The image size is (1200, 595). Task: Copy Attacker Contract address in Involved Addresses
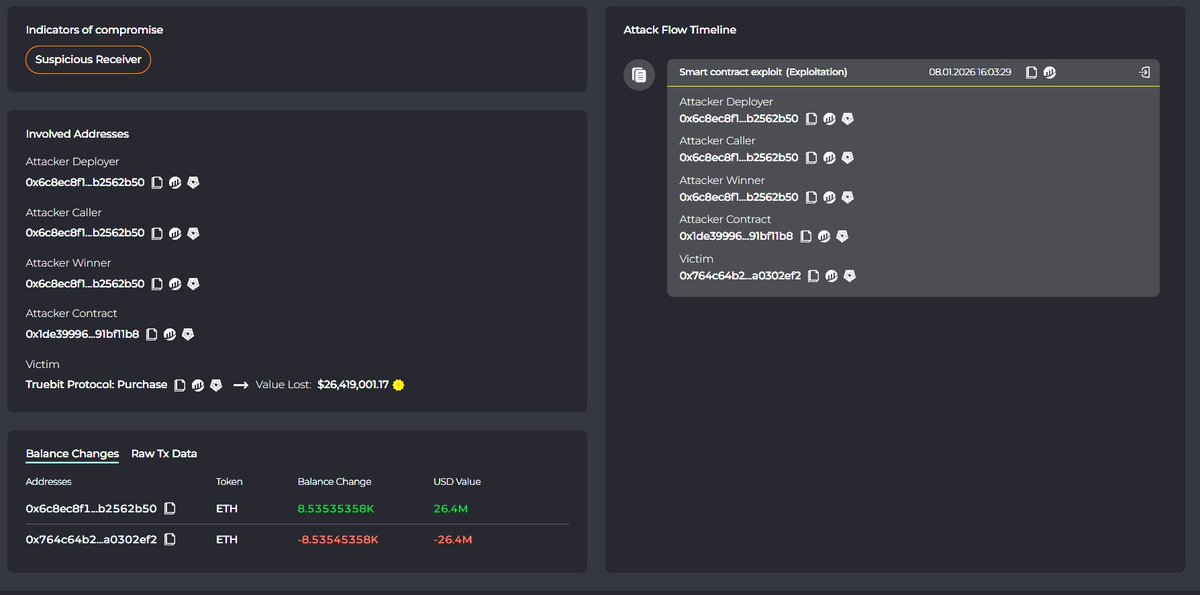point(152,334)
